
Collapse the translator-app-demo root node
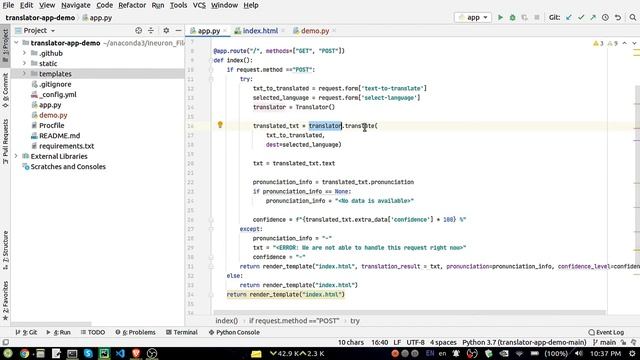[16, 43]
